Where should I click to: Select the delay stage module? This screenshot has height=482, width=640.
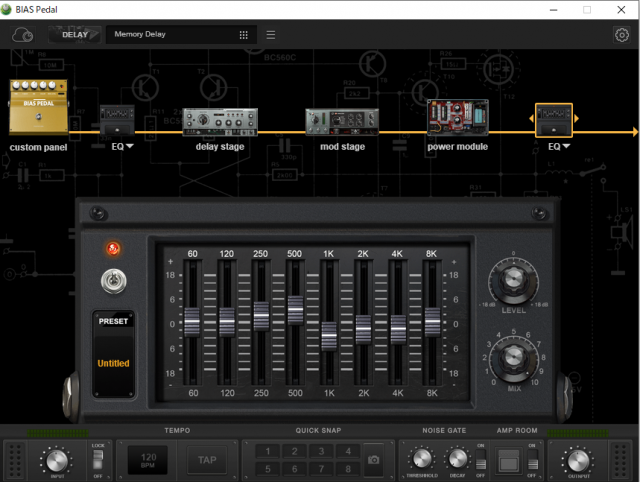click(220, 122)
